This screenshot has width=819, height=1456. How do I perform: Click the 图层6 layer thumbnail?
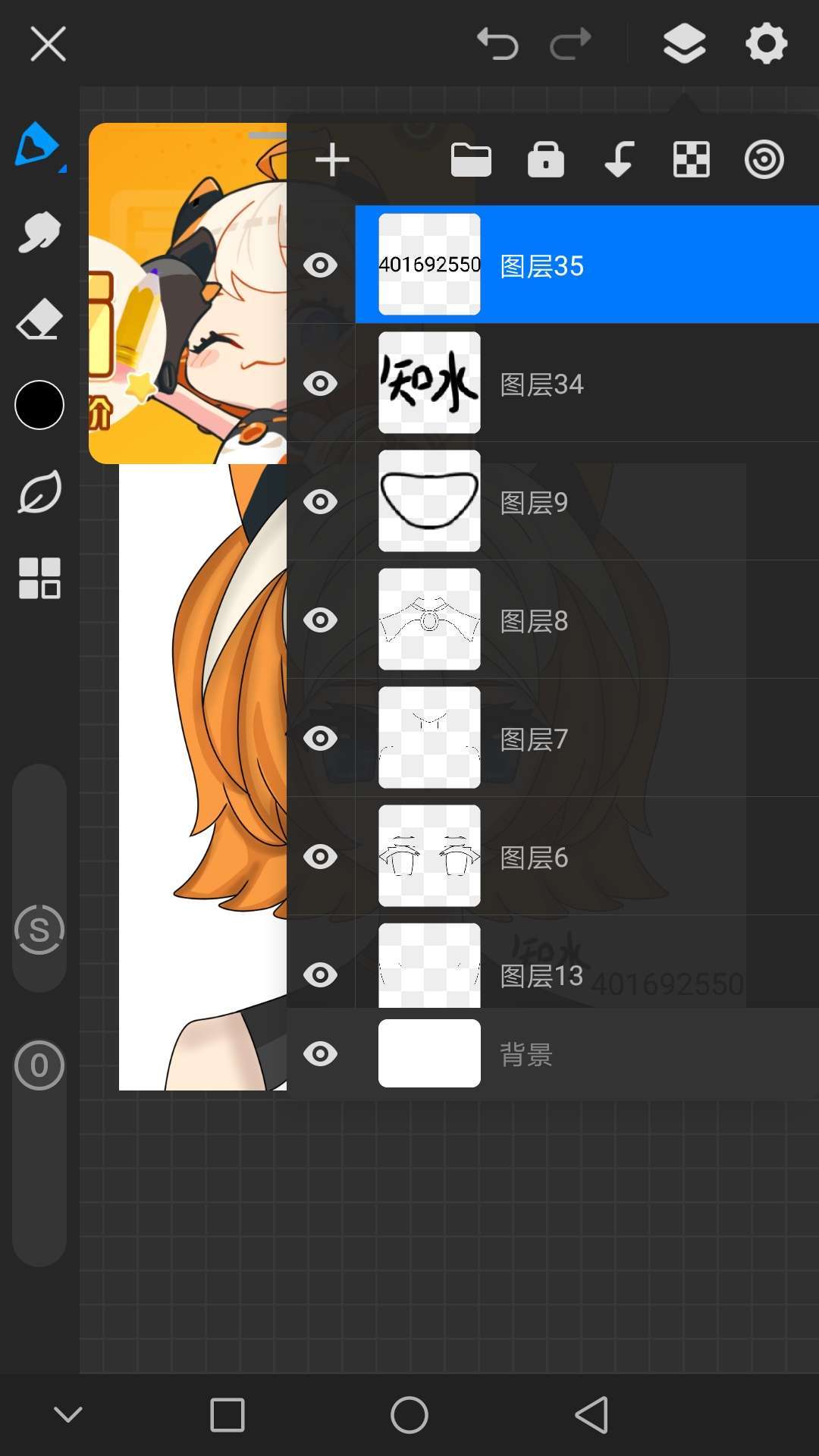429,855
